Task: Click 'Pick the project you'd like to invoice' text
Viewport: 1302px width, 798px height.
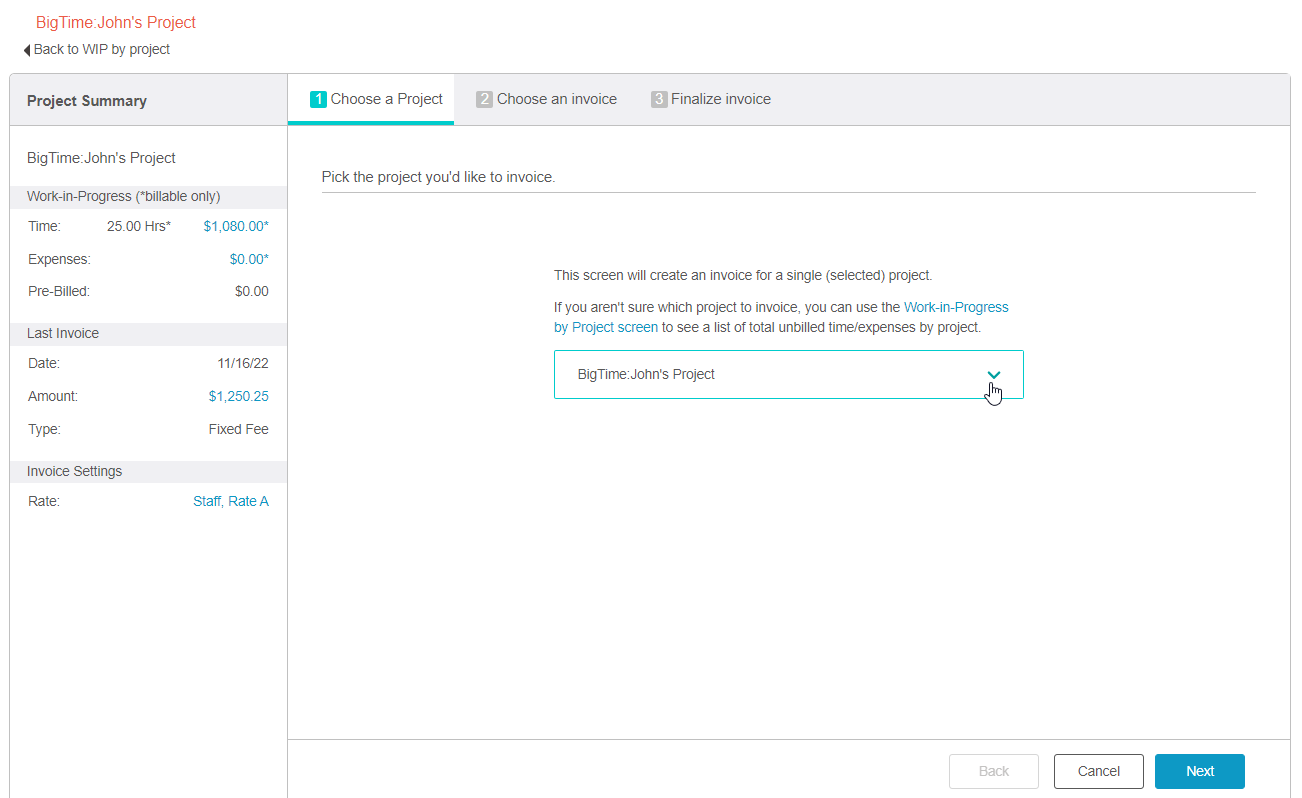Action: pyautogui.click(x=438, y=177)
